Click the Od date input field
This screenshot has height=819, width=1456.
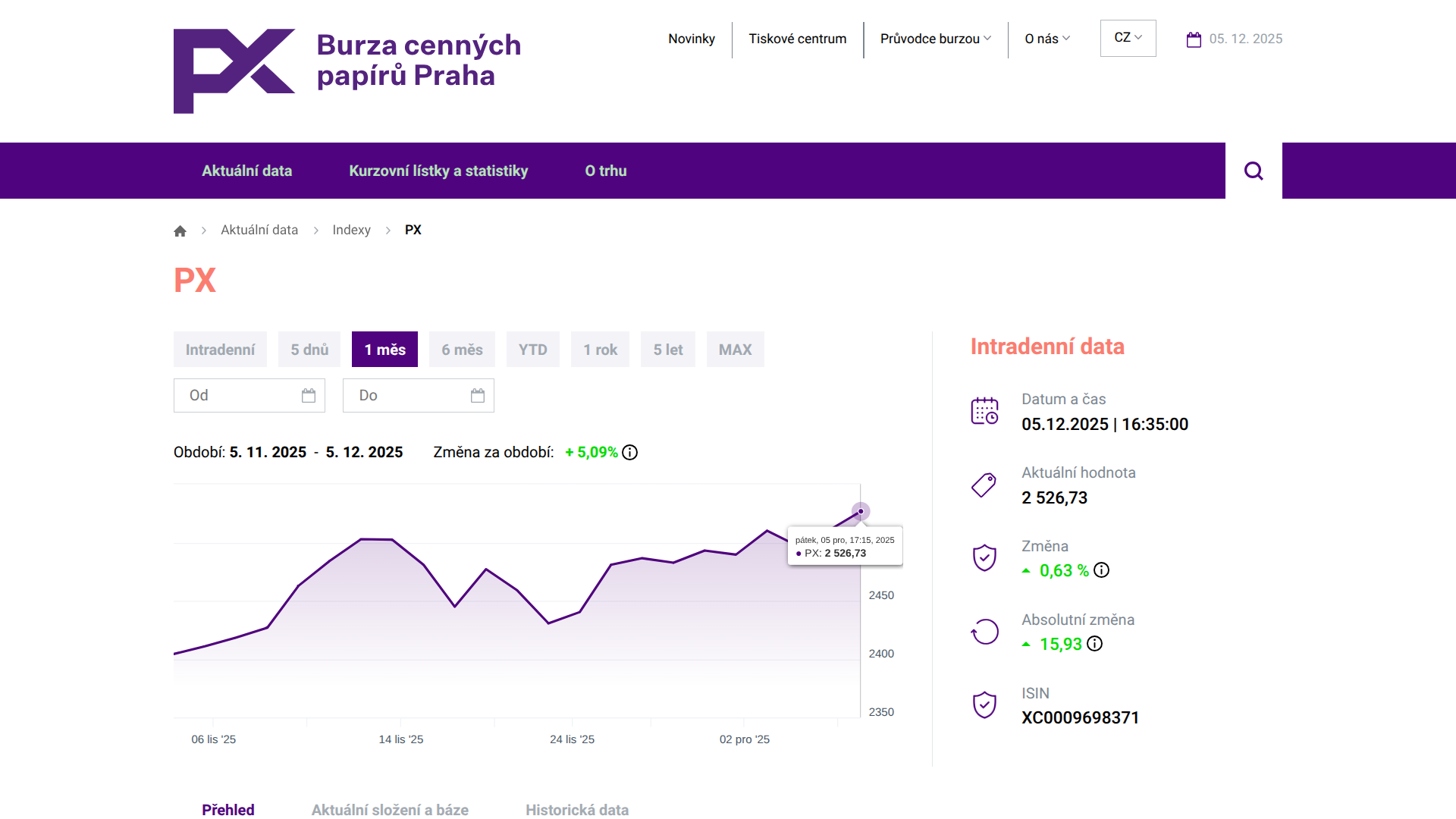click(x=249, y=395)
